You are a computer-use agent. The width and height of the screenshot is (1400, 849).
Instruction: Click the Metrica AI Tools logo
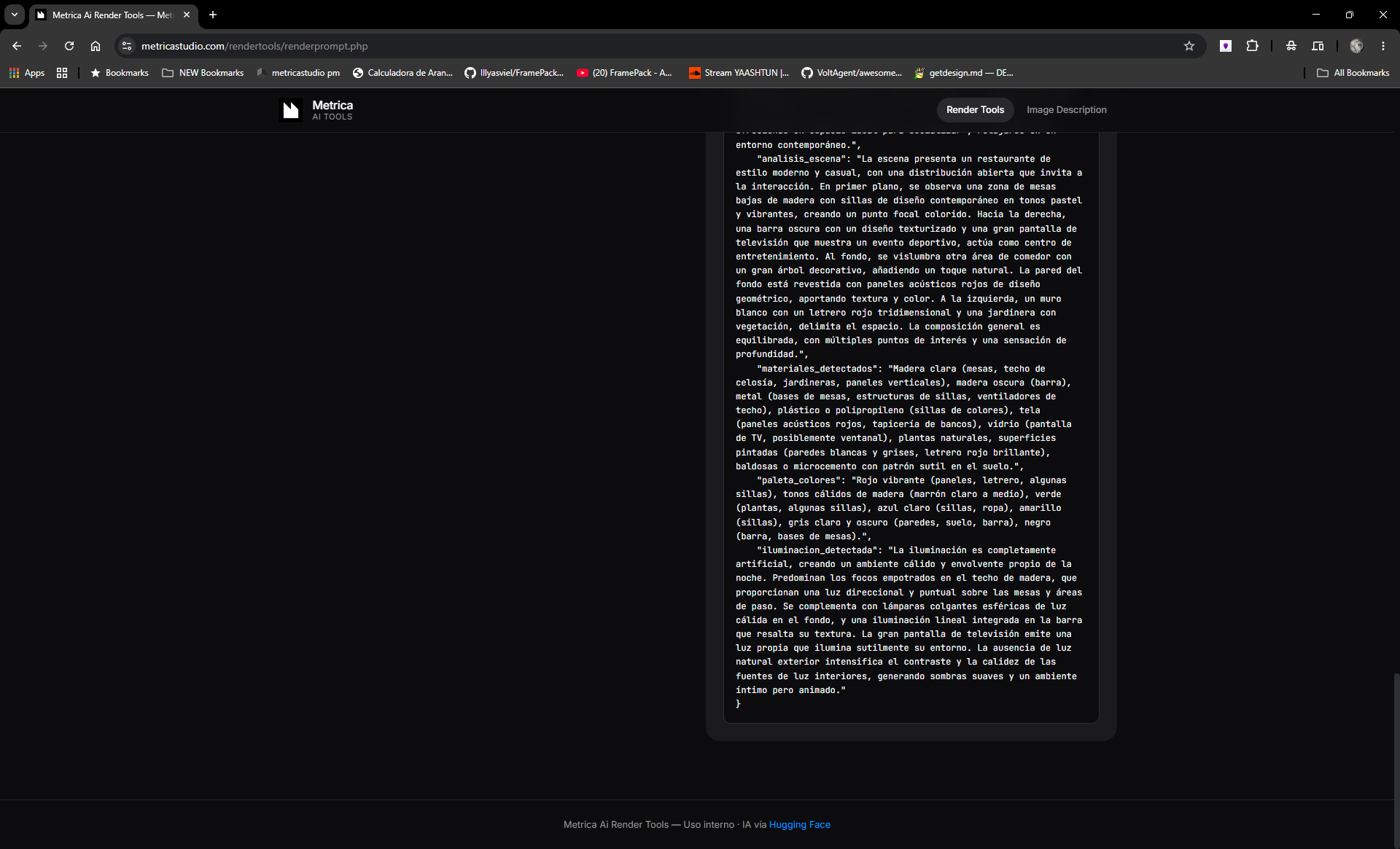[x=316, y=110]
